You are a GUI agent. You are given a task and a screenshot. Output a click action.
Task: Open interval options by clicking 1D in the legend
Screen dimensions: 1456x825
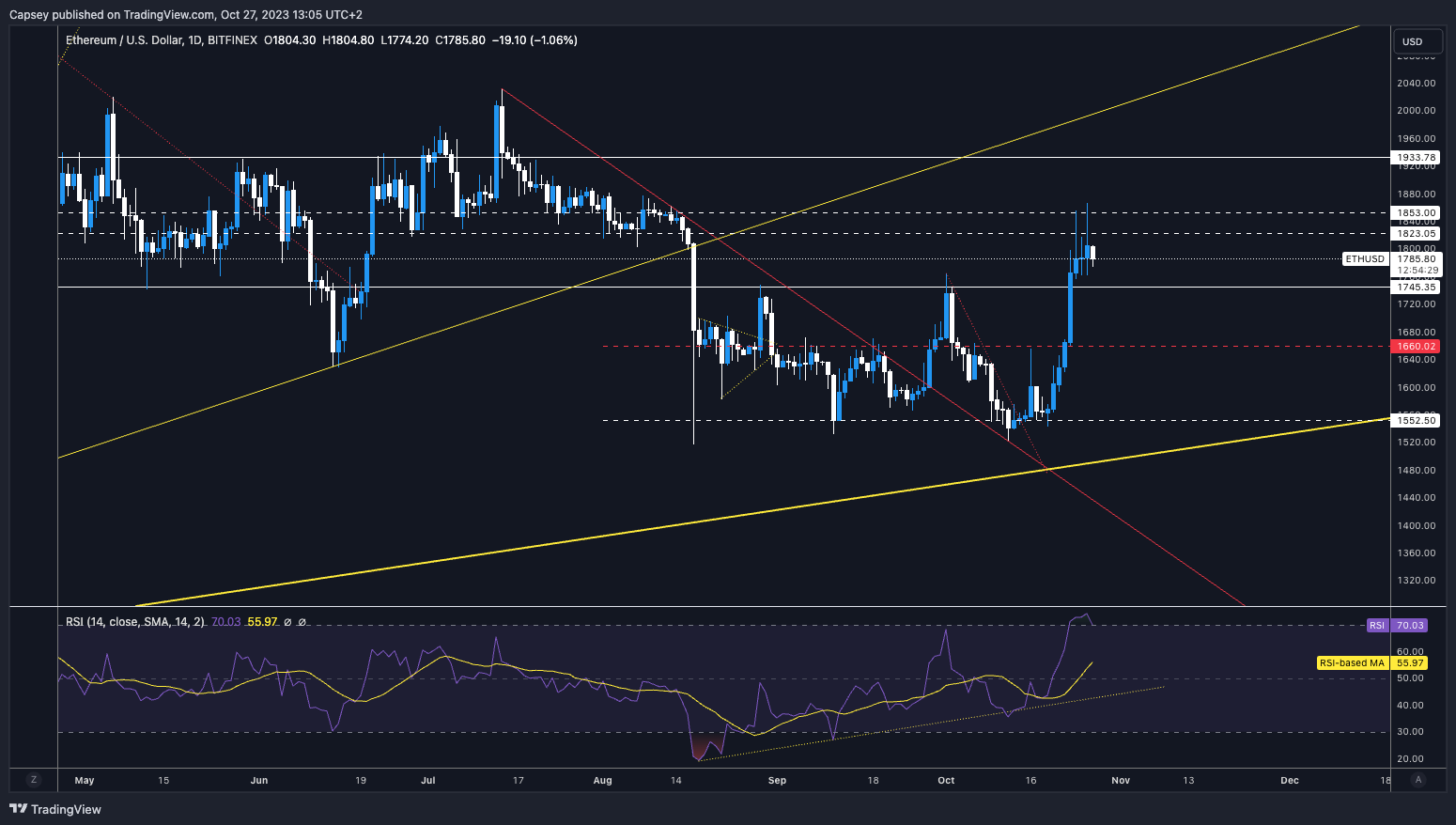pos(195,40)
